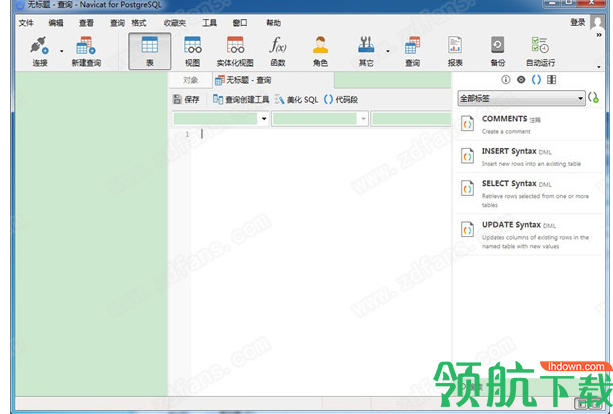Expand the Others (其它) dropdown arrow
This screenshot has width=613, height=414.
click(x=388, y=51)
